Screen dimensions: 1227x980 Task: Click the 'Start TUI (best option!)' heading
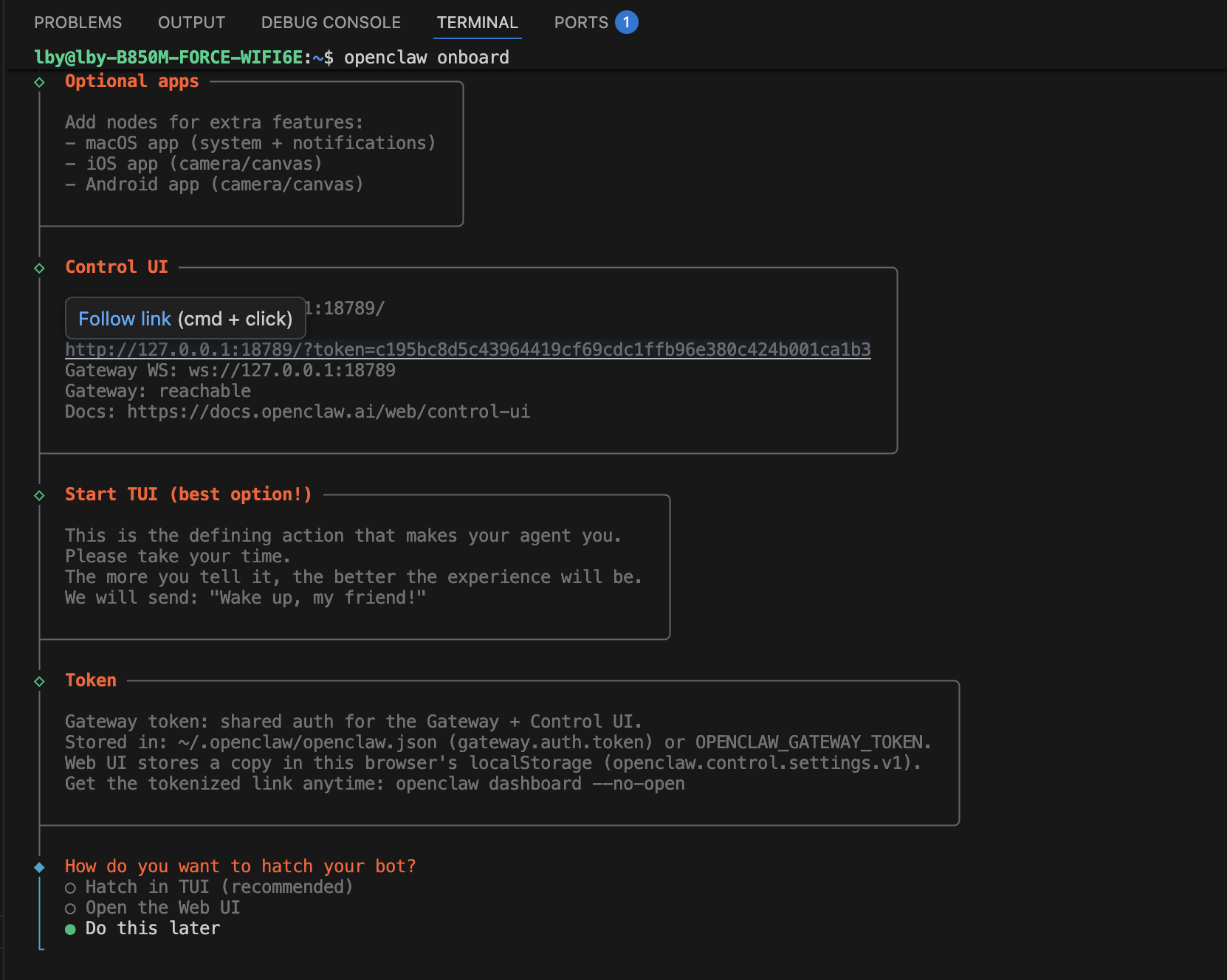pos(188,494)
